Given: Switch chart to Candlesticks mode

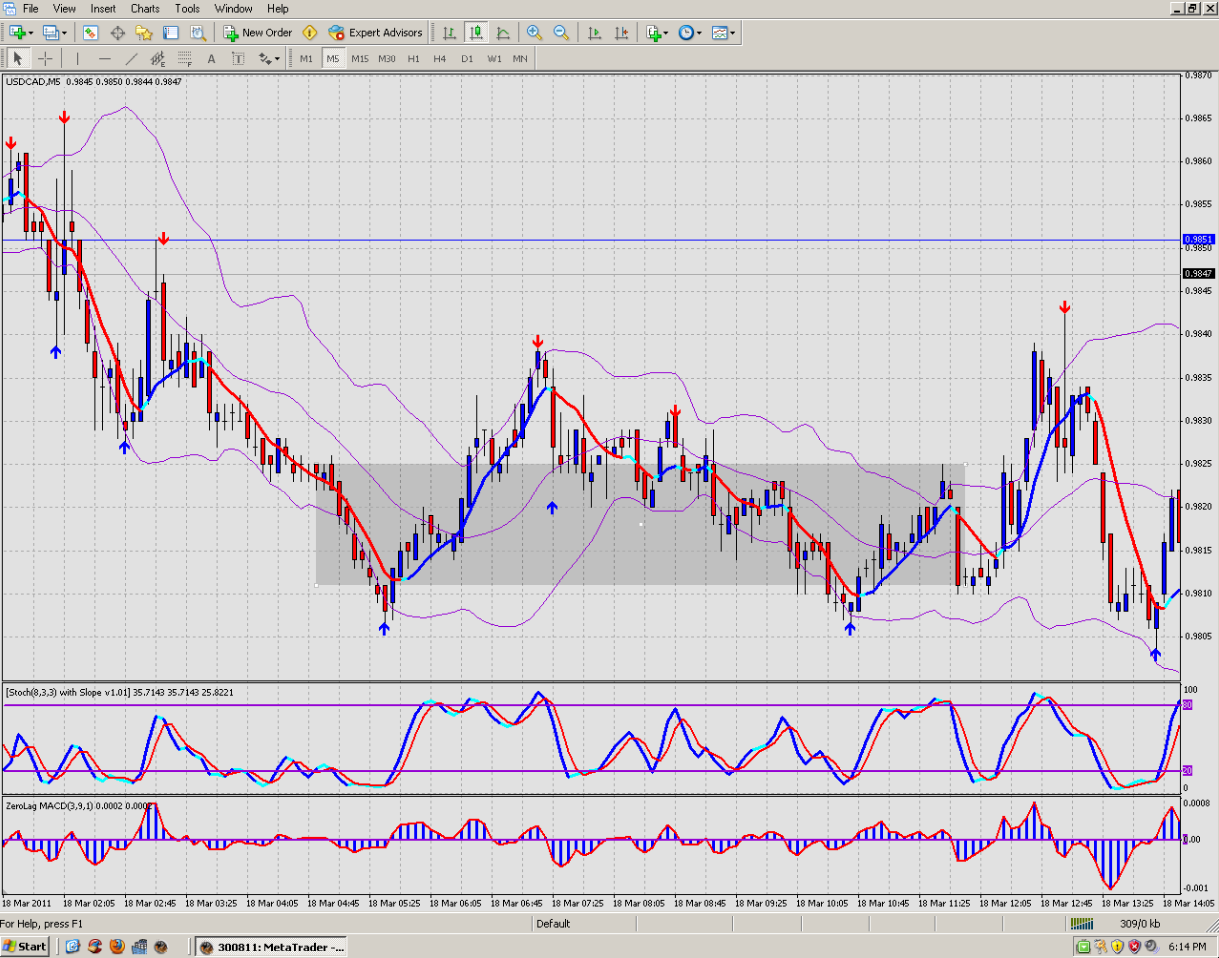Looking at the screenshot, I should 476,32.
